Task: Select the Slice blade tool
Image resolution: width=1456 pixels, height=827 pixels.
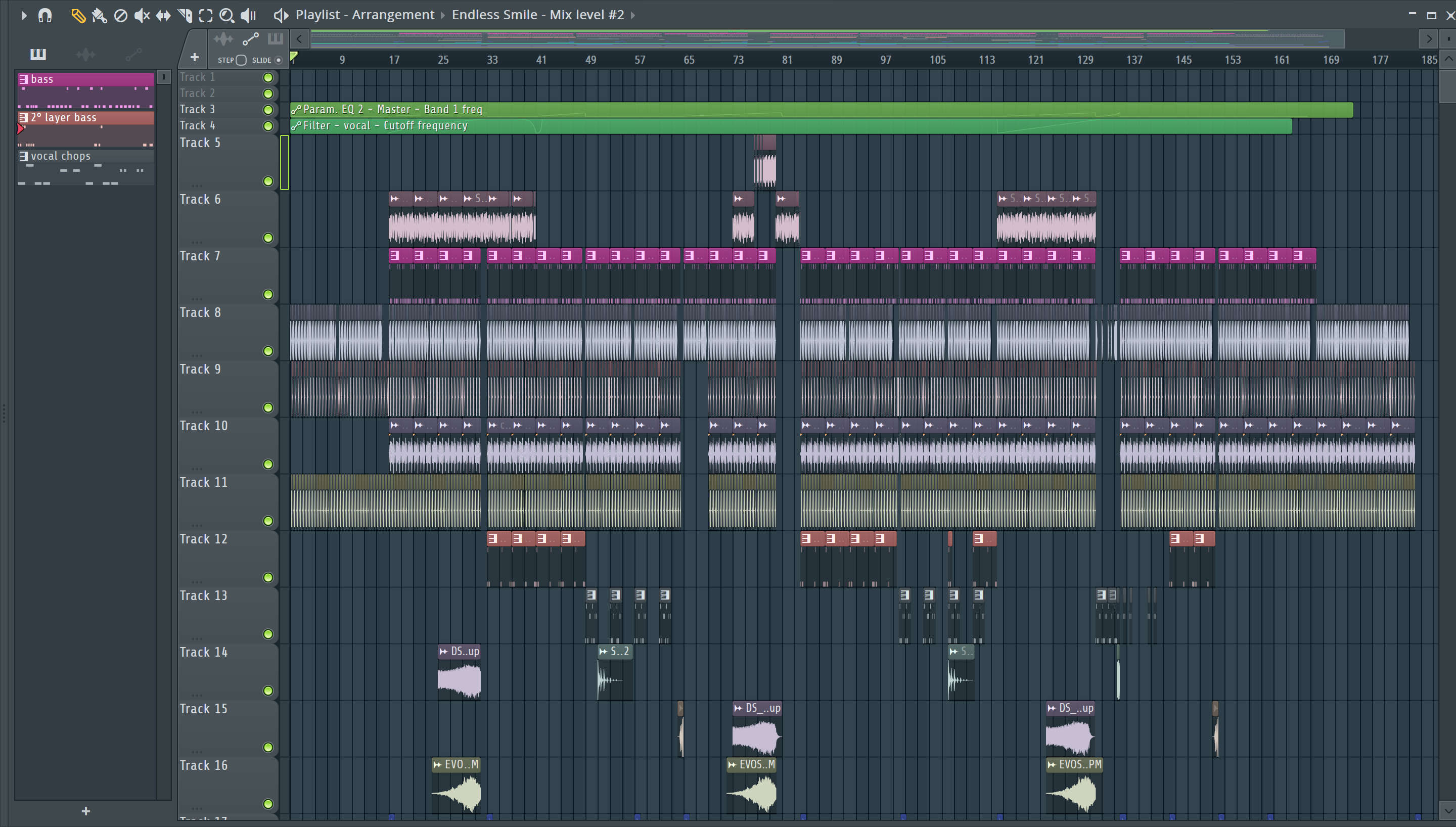Action: pos(185,15)
